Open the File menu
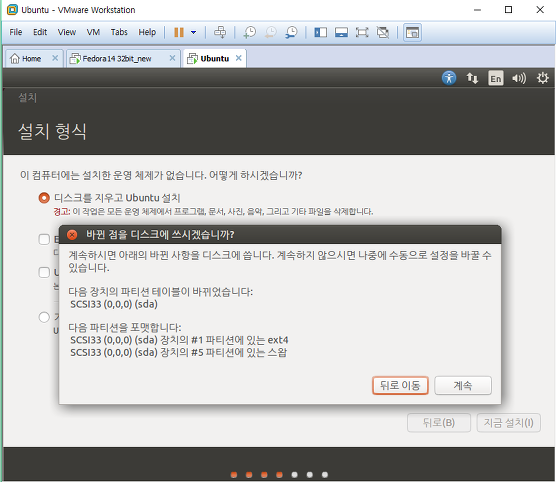This screenshot has height=482, width=556. [x=16, y=32]
